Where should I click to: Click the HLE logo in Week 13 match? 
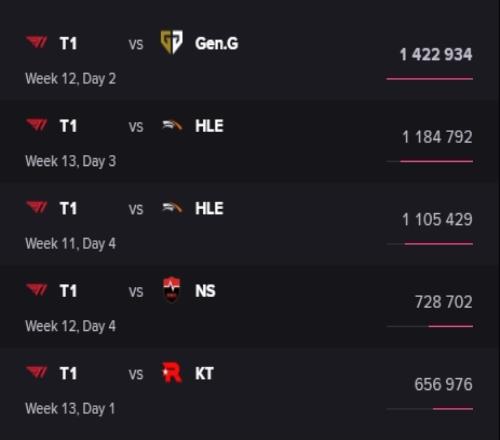point(172,126)
